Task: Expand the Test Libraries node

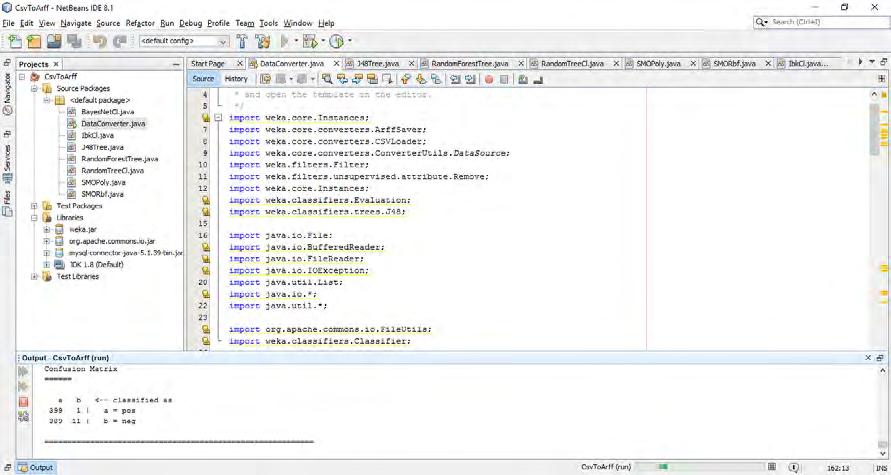Action: (34, 277)
